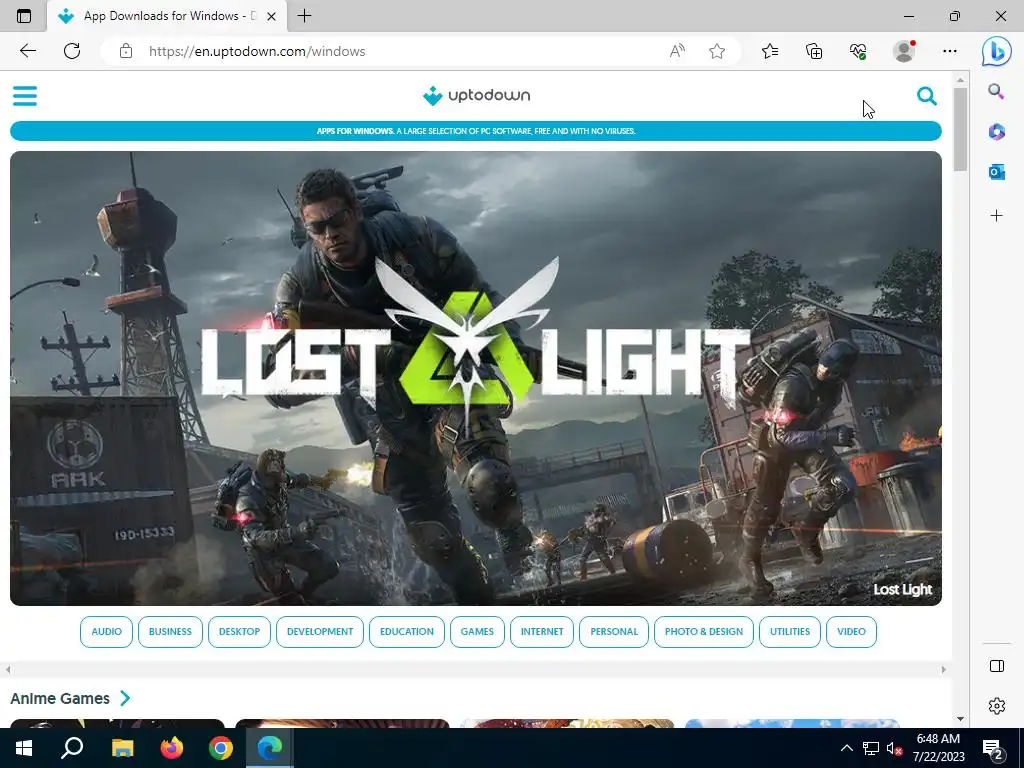Open the VIDEO category

point(852,632)
